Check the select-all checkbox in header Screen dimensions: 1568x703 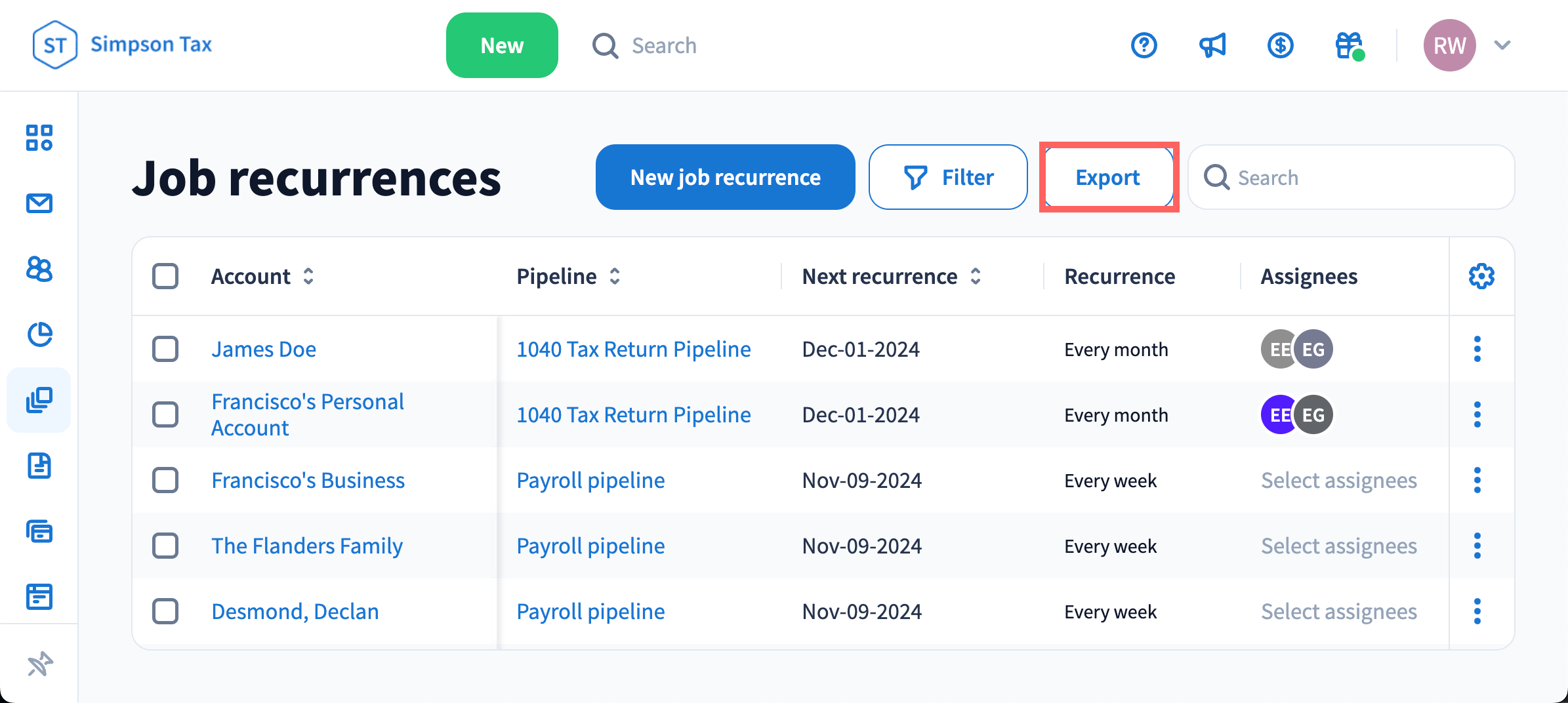[x=165, y=276]
